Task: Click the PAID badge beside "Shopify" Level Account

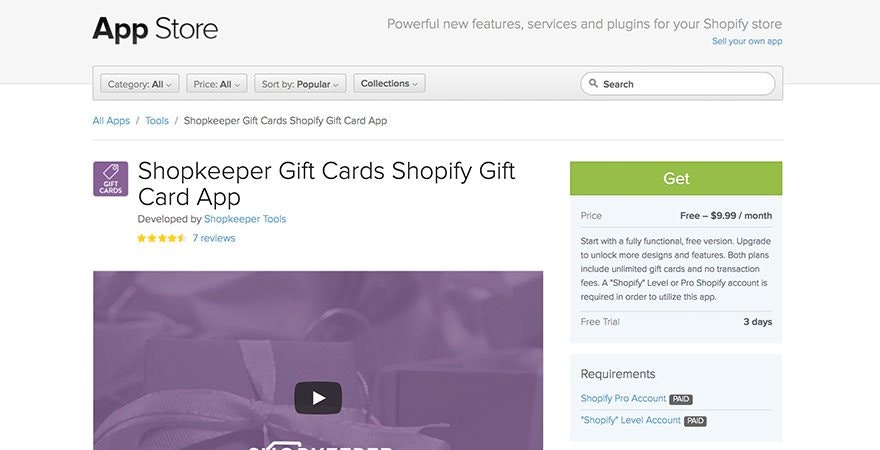Action: tap(695, 421)
